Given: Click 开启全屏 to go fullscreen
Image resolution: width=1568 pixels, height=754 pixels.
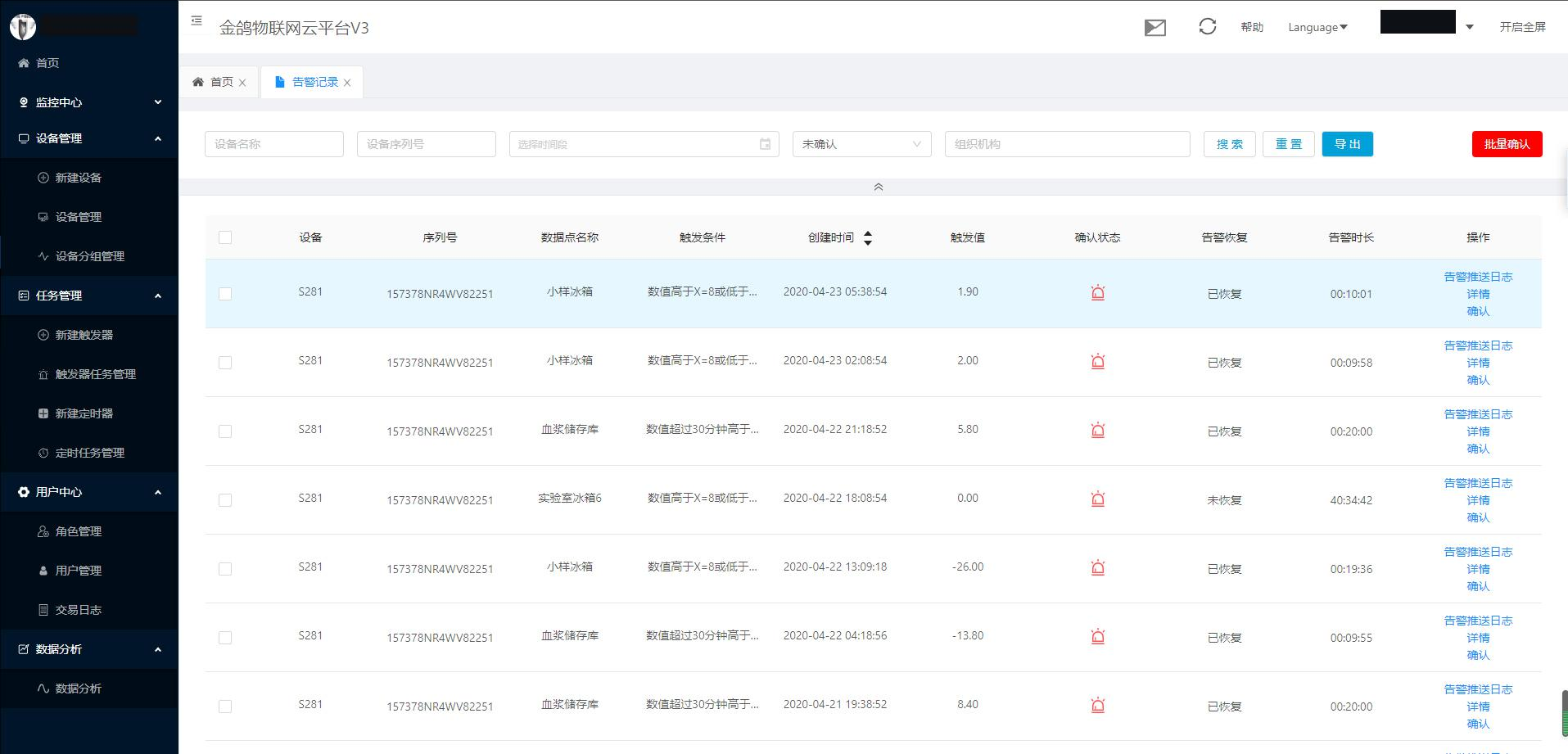Looking at the screenshot, I should coord(1523,27).
